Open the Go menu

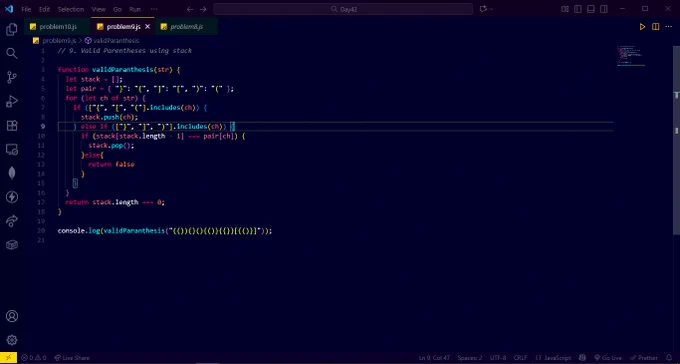tap(117, 9)
